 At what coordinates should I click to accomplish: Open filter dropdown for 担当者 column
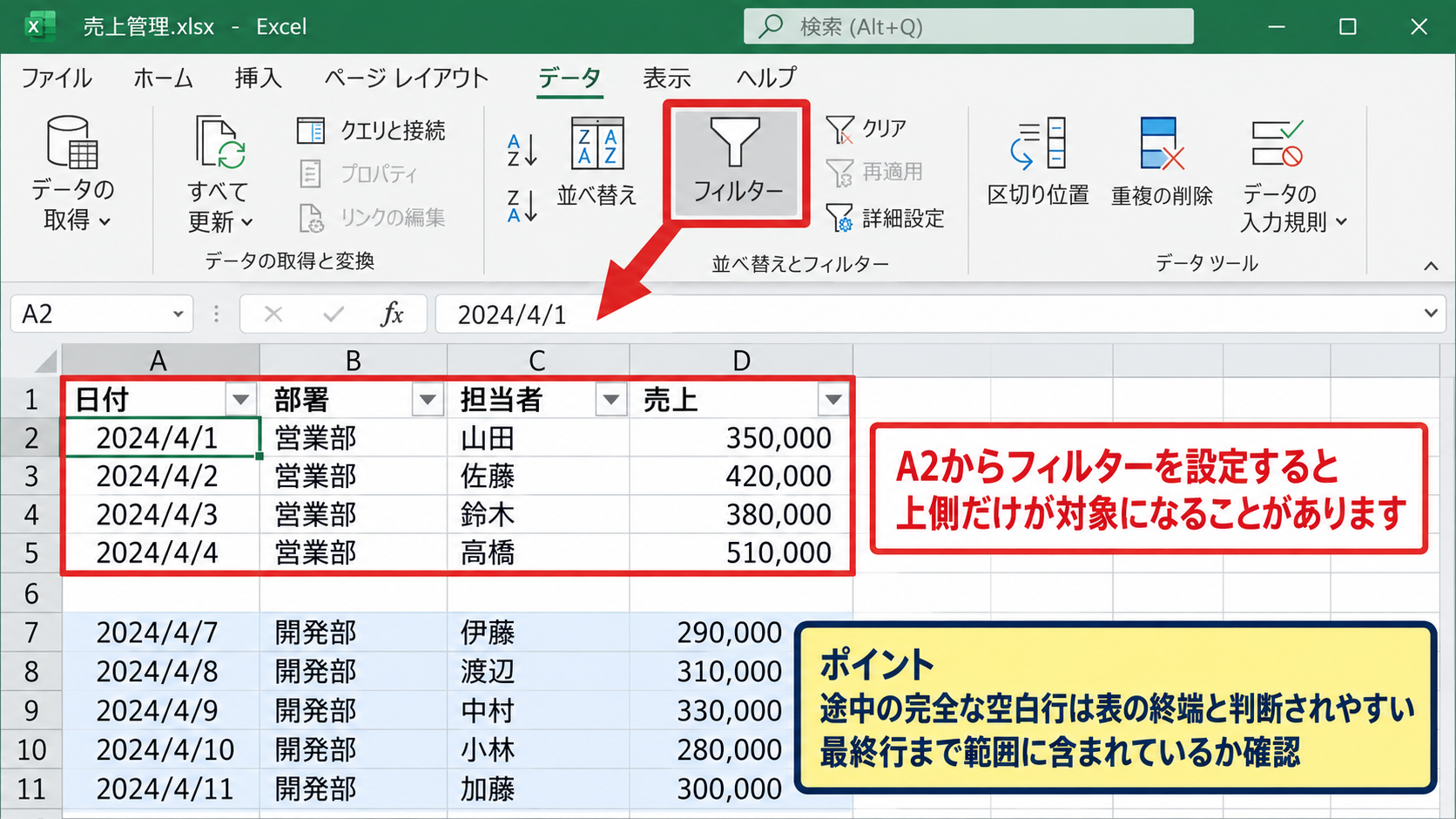611,400
